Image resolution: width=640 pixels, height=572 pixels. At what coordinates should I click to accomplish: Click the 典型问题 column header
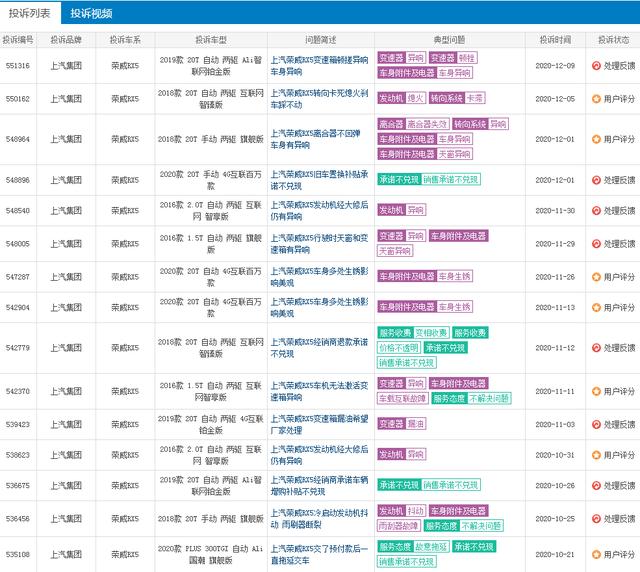tap(449, 40)
